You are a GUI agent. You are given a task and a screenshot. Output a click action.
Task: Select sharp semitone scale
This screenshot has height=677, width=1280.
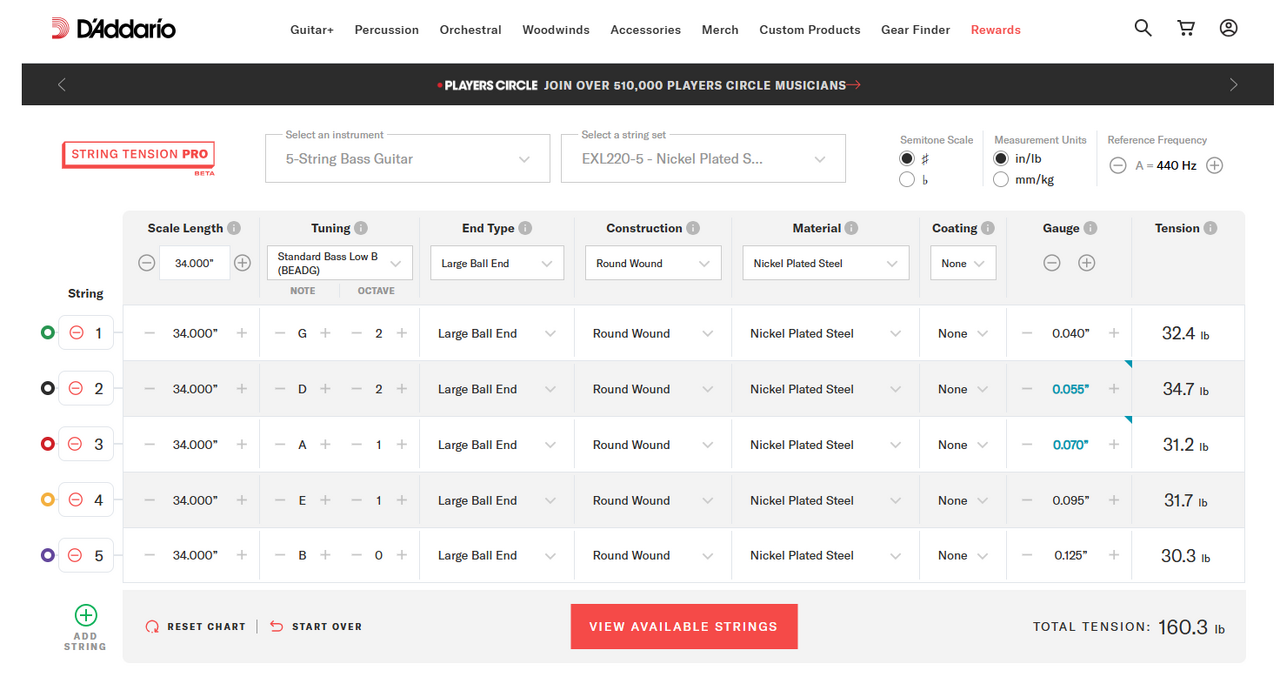click(907, 159)
